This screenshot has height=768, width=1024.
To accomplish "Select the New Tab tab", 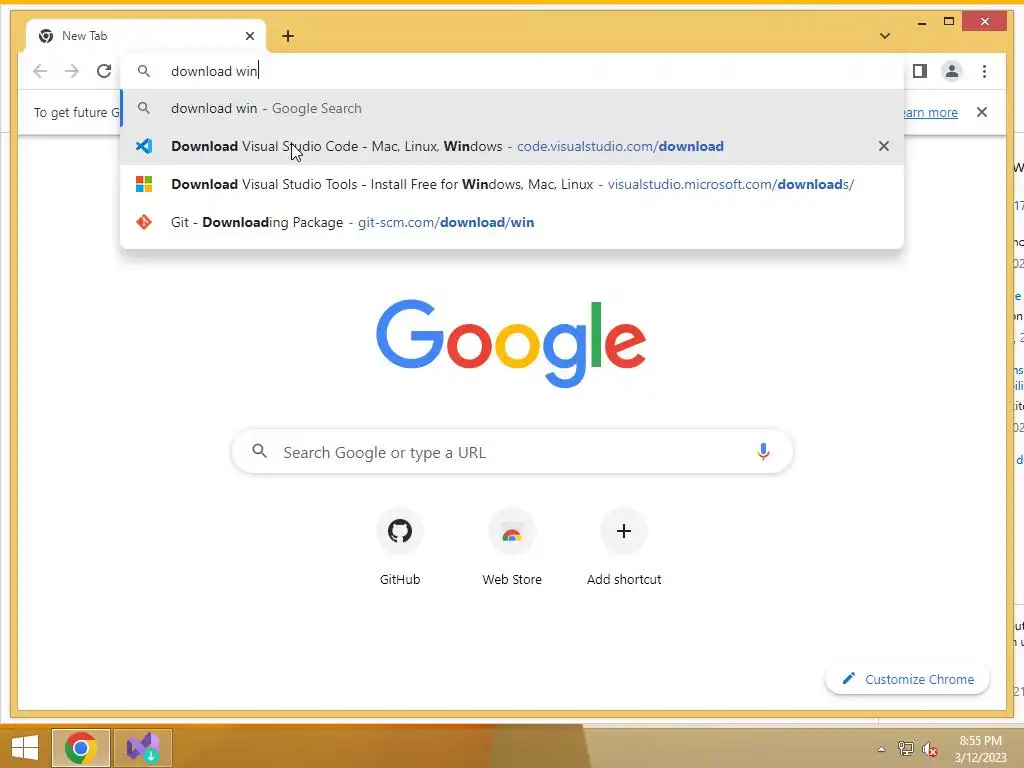I will [146, 36].
